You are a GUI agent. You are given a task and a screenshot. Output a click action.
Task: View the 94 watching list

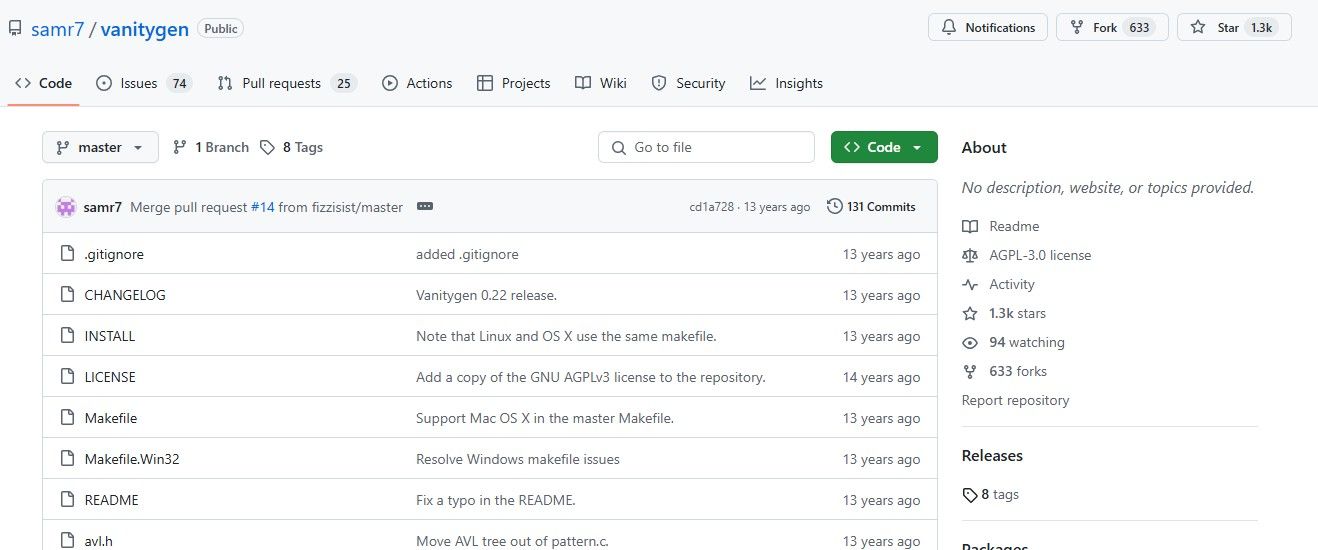(1013, 342)
